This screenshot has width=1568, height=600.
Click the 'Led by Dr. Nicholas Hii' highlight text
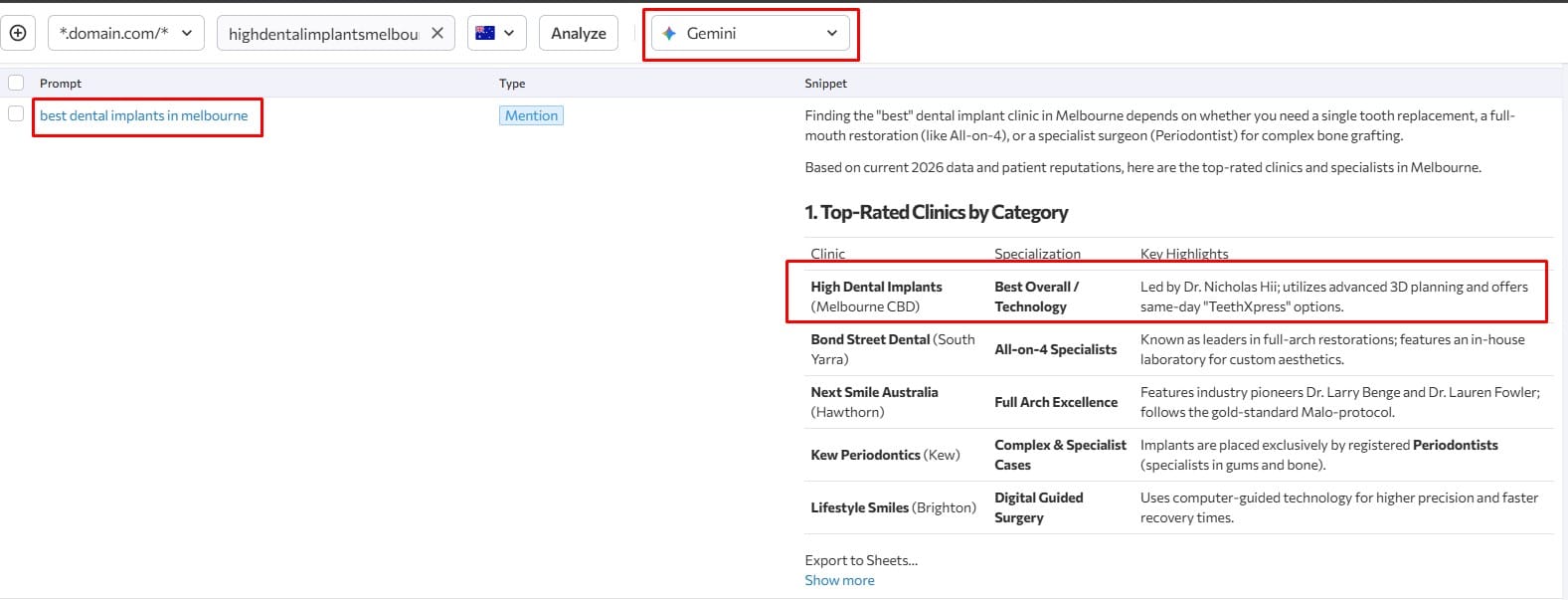pyautogui.click(x=1334, y=297)
